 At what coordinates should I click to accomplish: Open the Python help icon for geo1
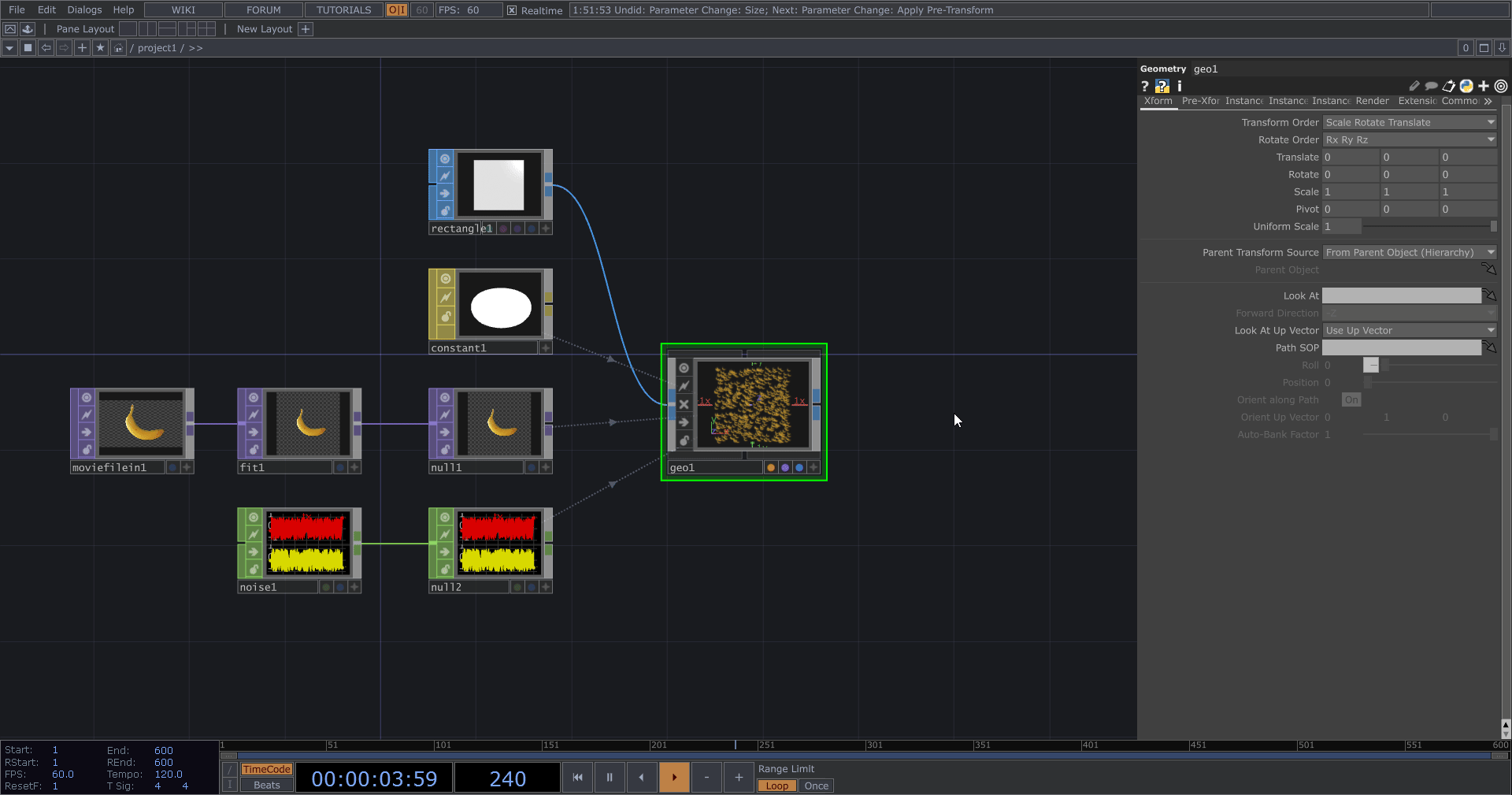click(x=1162, y=87)
